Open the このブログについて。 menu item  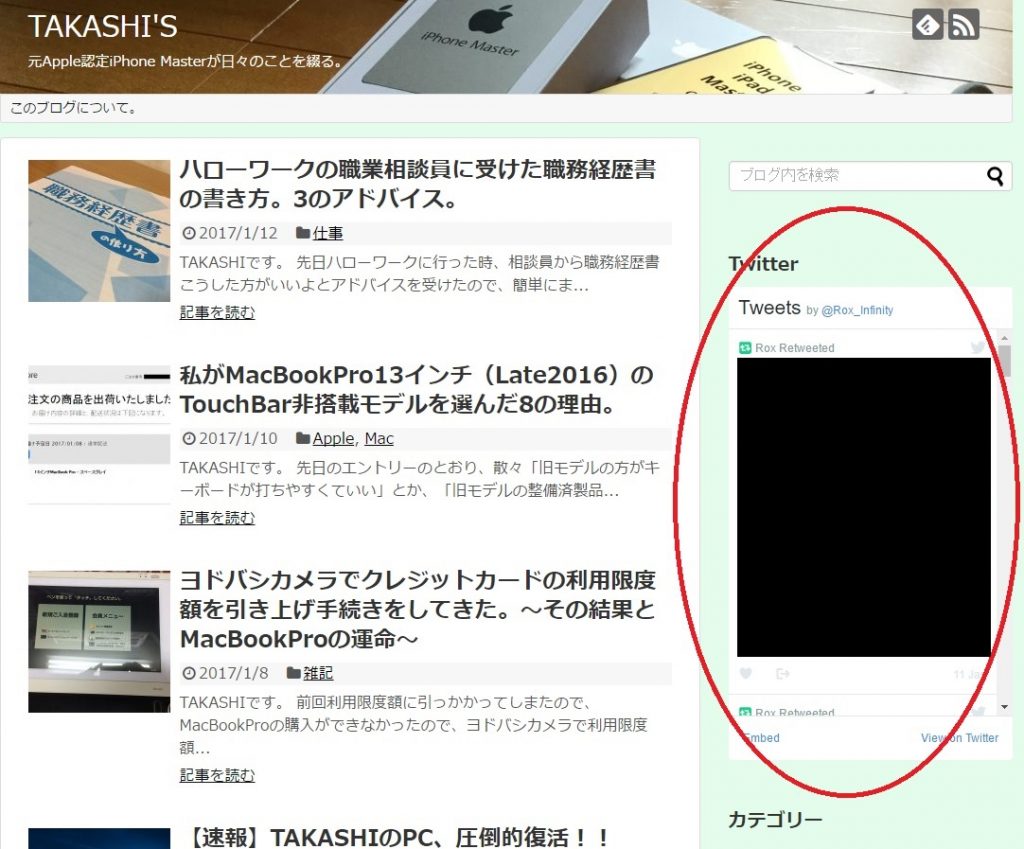click(73, 108)
